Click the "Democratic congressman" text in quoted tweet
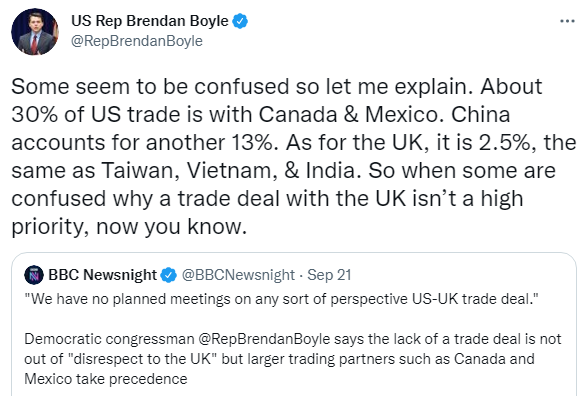The height and width of the screenshot is (396, 587). 109,339
